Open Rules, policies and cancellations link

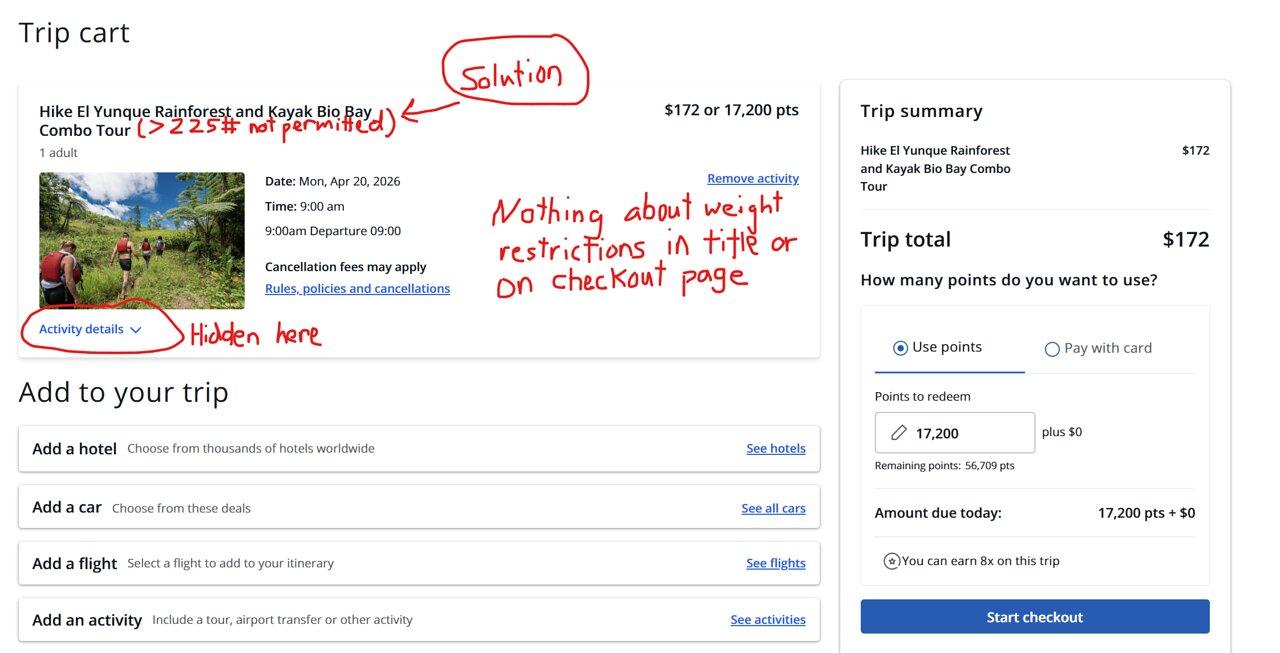(357, 289)
